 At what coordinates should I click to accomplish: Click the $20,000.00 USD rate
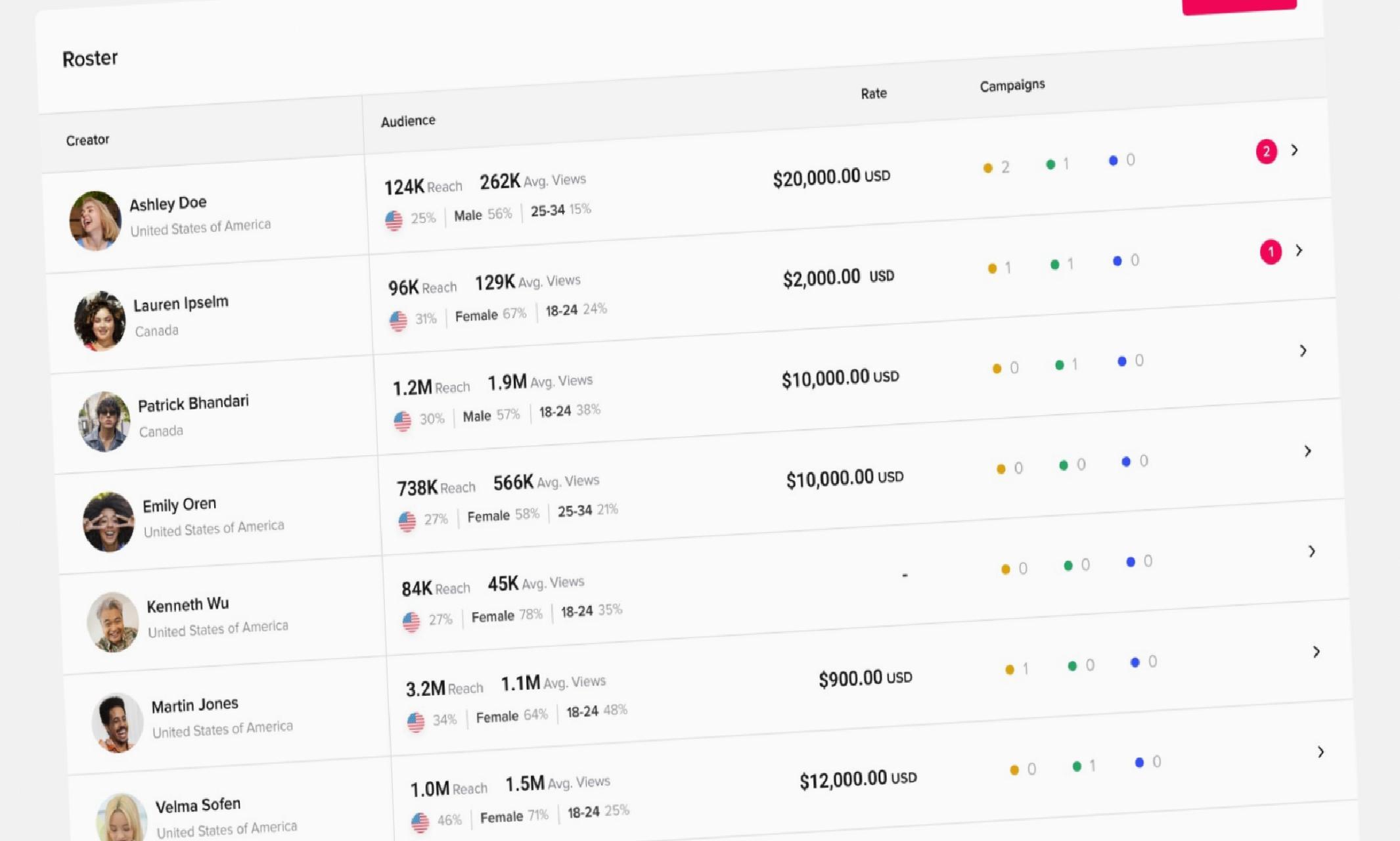click(832, 177)
